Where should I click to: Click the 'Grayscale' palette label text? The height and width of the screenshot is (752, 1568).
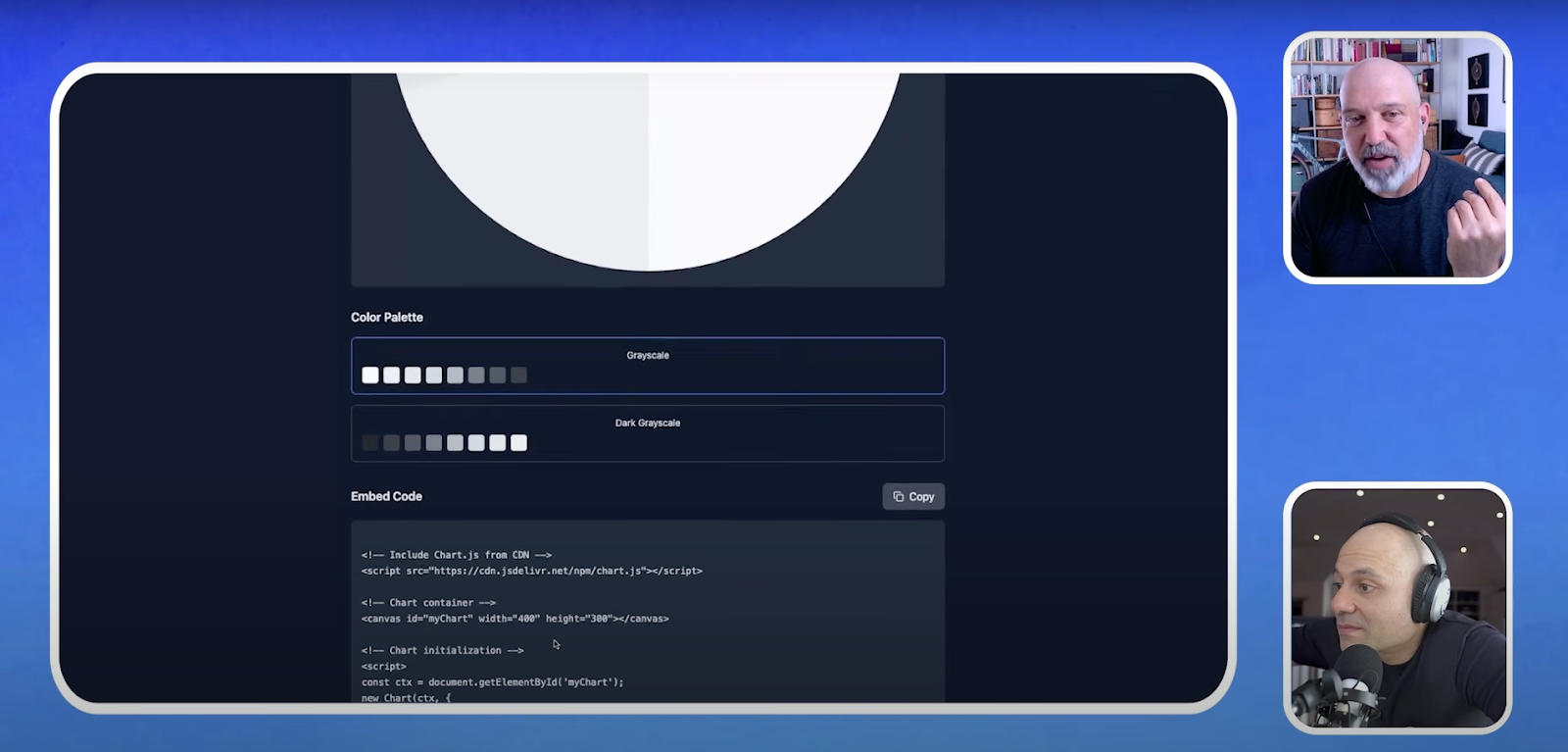coord(648,355)
